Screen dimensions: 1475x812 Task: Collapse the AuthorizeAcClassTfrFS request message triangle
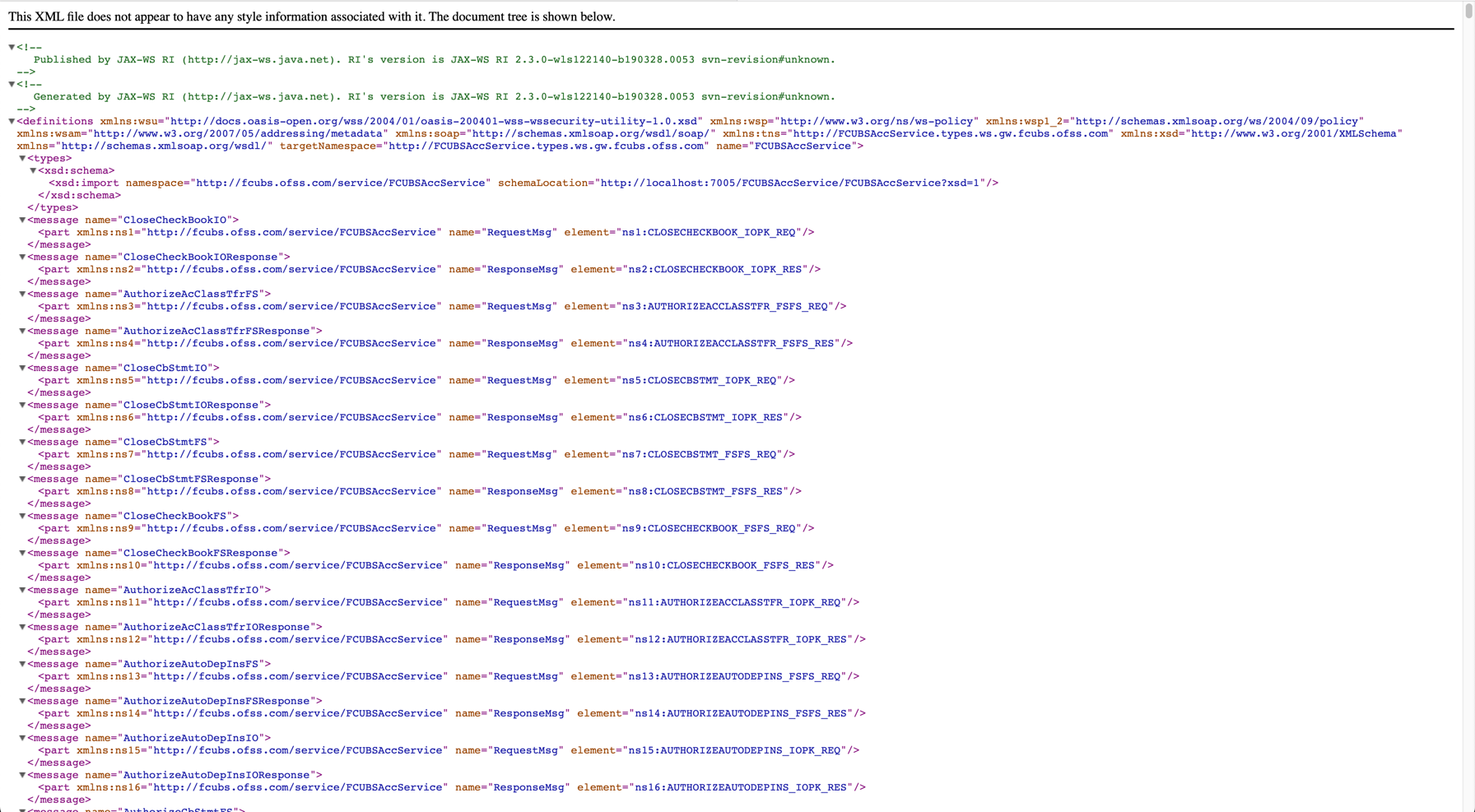22,295
